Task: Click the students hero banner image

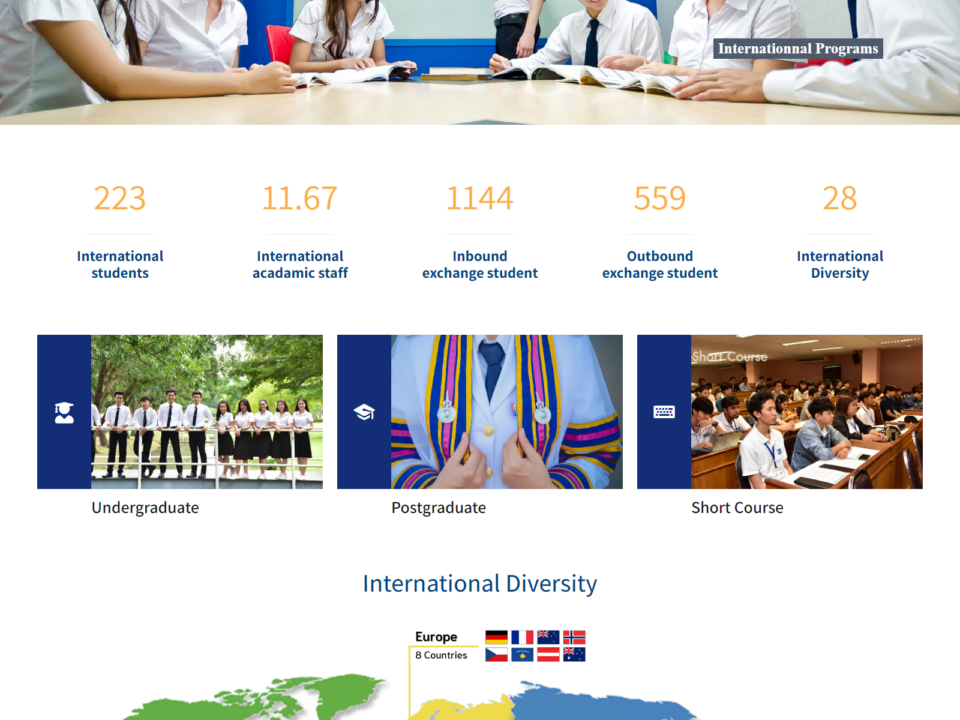Action: (x=480, y=62)
